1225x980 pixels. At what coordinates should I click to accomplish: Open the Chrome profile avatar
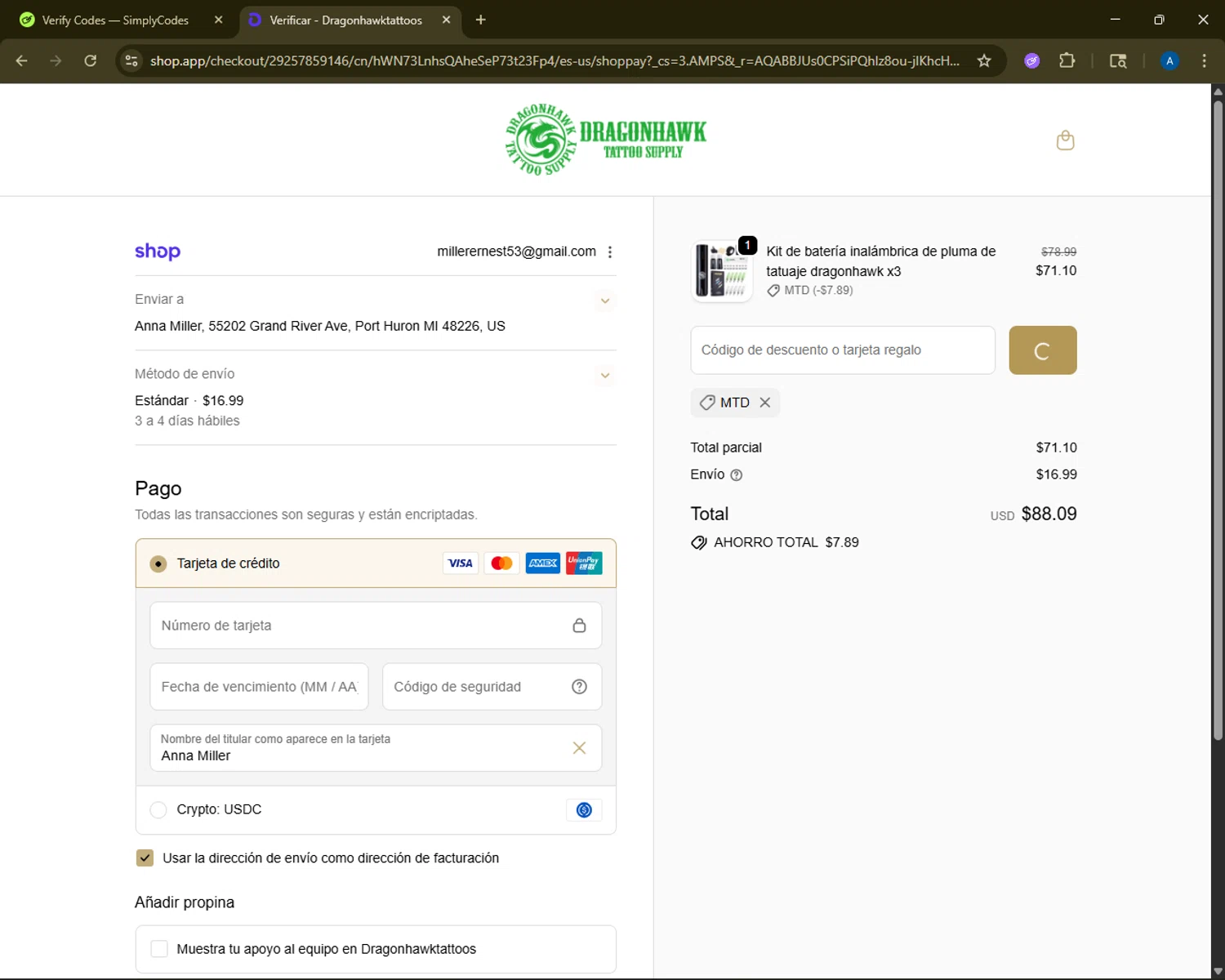pos(1169,60)
